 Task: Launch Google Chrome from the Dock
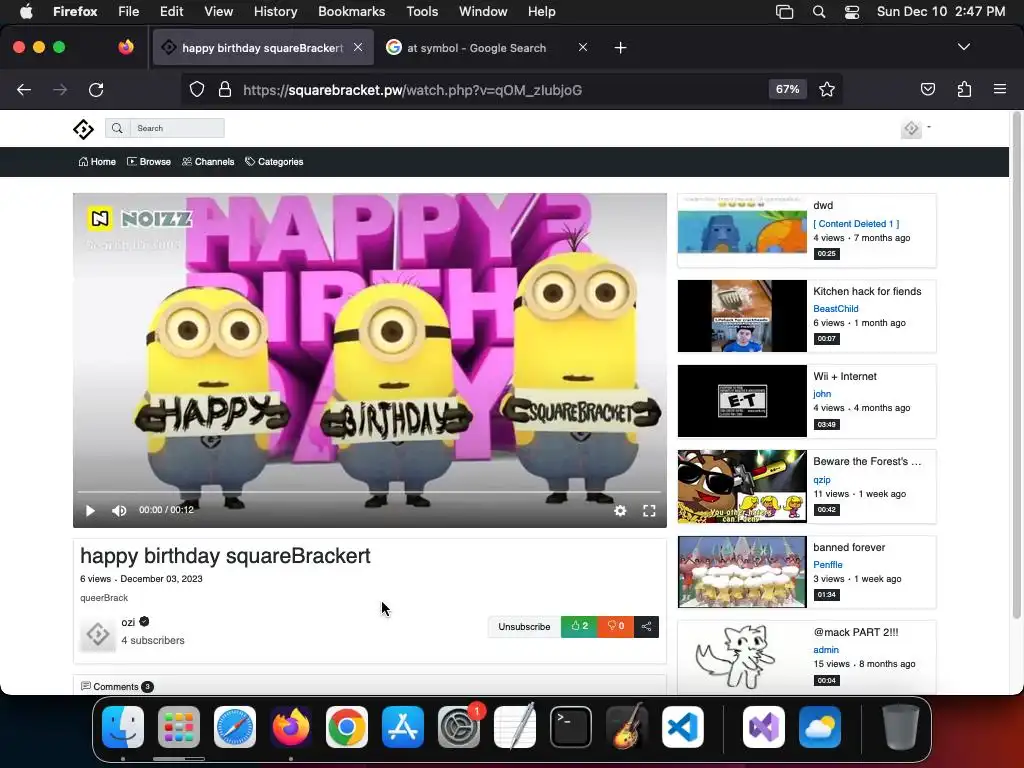tap(347, 727)
